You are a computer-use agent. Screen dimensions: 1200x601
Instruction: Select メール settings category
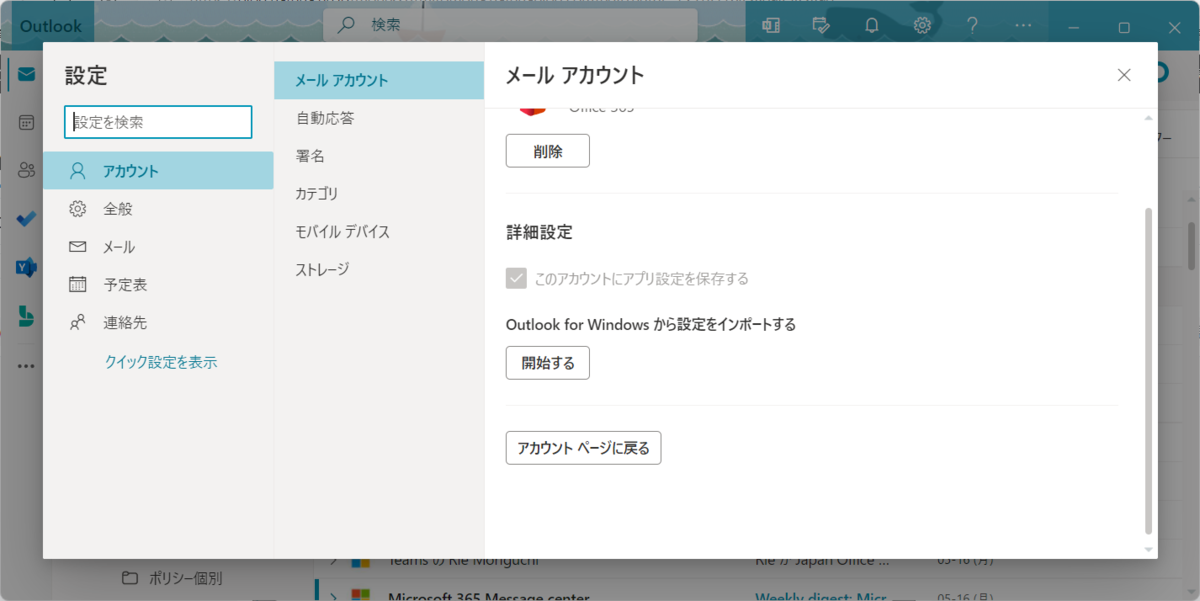tap(158, 247)
